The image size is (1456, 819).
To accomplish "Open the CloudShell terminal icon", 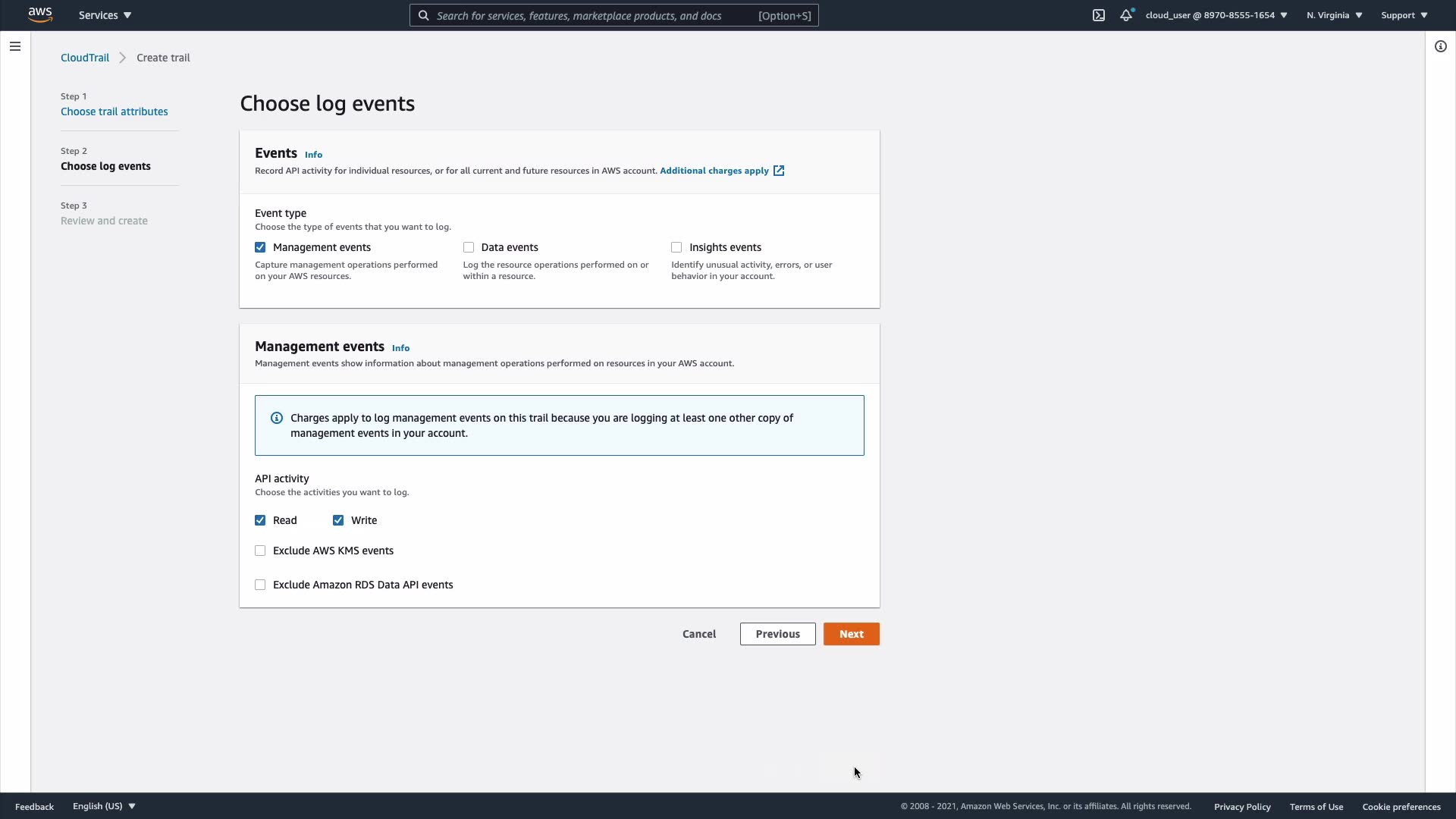I will [1098, 15].
